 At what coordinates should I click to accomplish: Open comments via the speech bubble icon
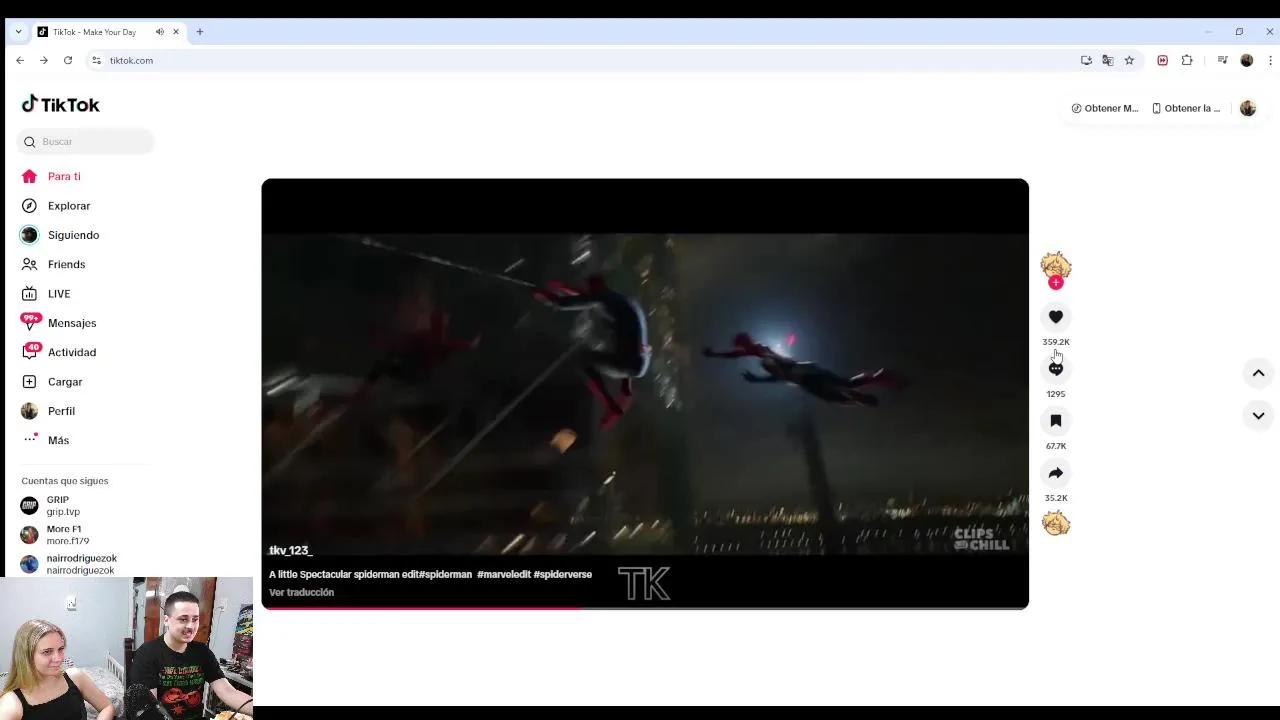(1055, 369)
